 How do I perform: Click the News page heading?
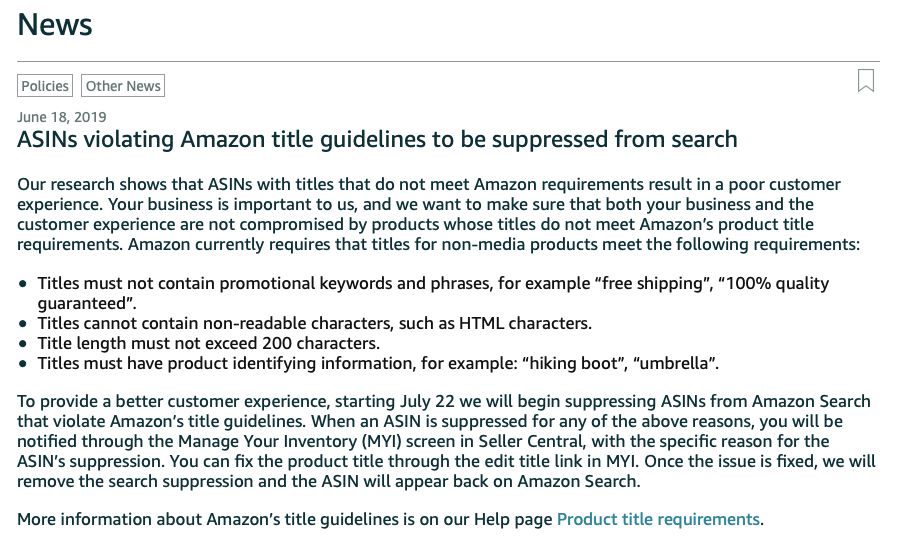(55, 24)
